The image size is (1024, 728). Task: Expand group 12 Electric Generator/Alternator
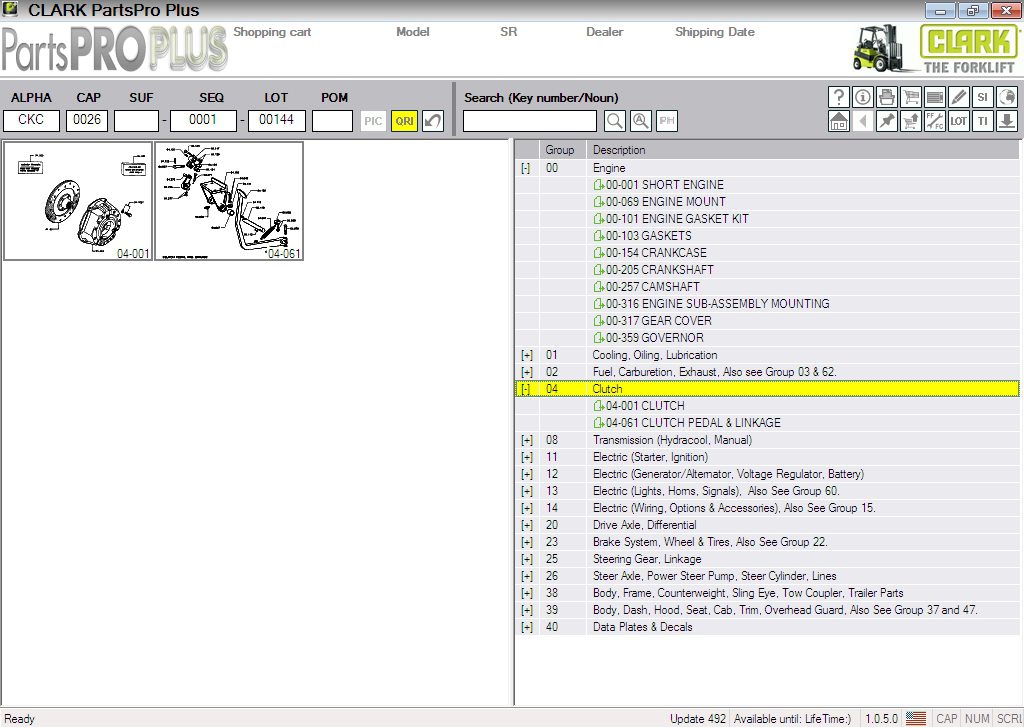(526, 474)
